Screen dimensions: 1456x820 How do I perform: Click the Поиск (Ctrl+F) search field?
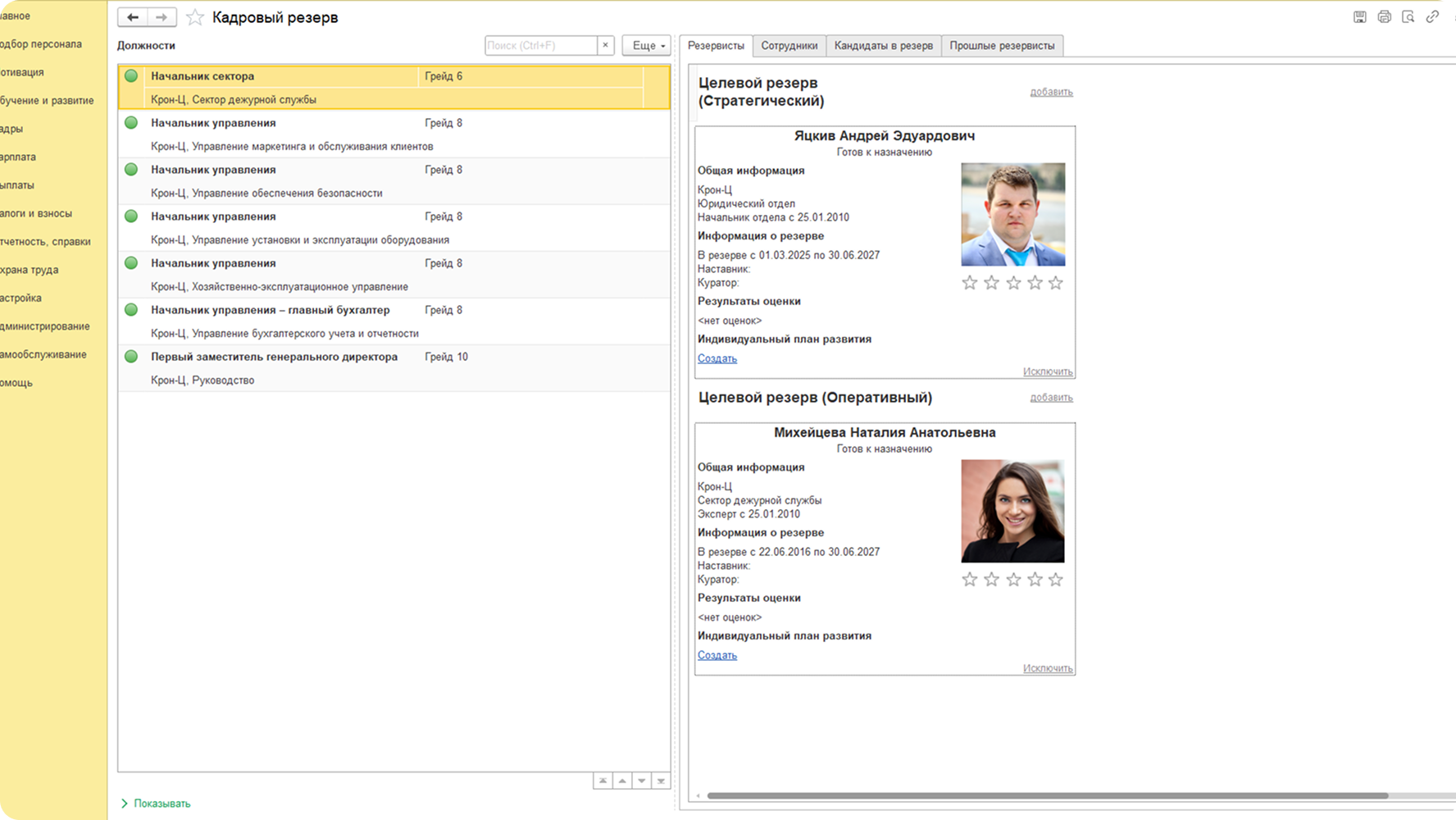pos(540,45)
